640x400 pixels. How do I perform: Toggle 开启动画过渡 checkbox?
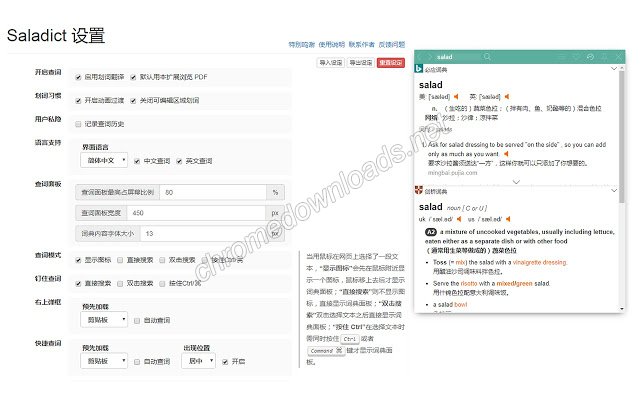tap(78, 101)
